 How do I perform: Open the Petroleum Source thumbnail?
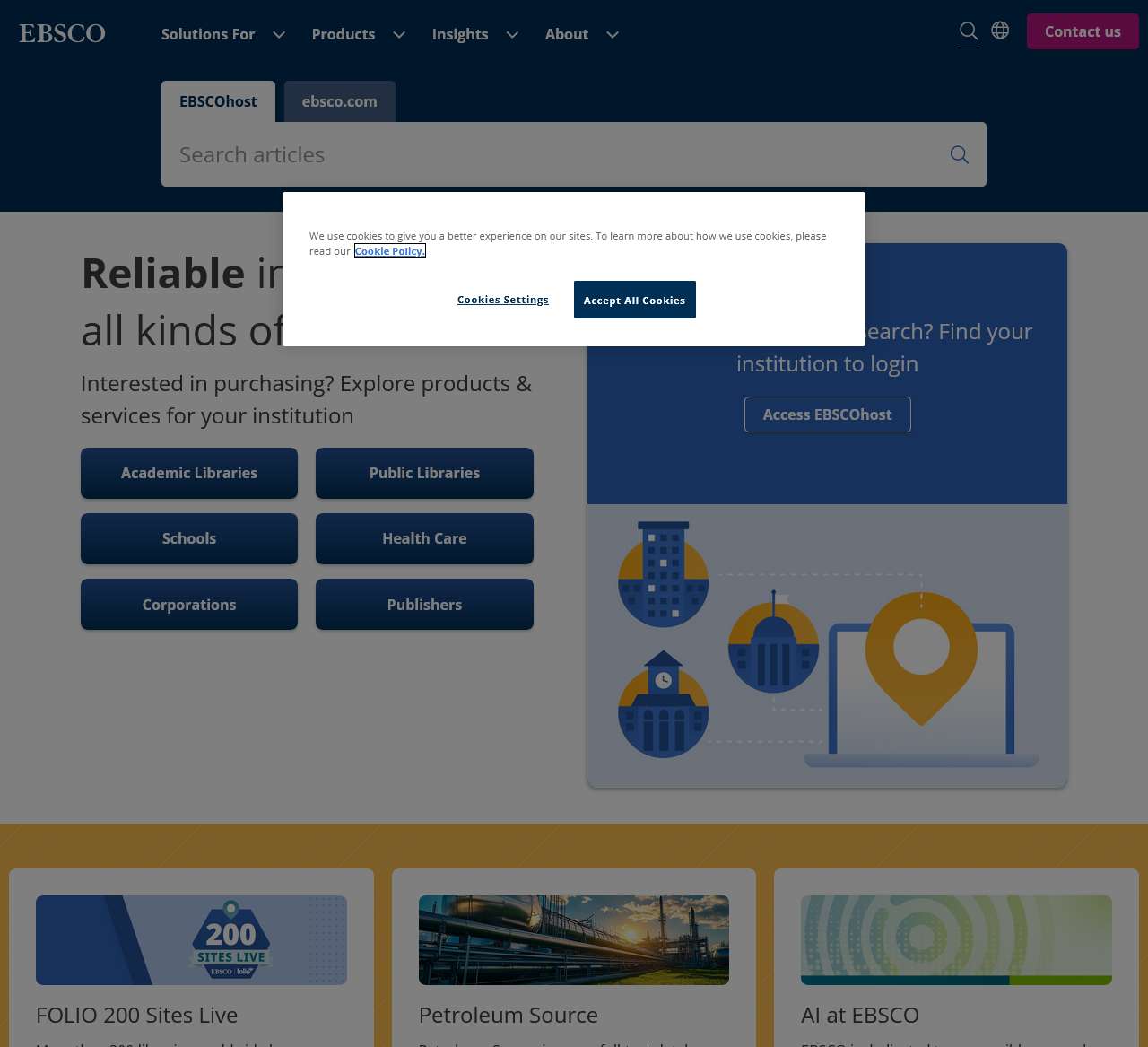(x=573, y=939)
